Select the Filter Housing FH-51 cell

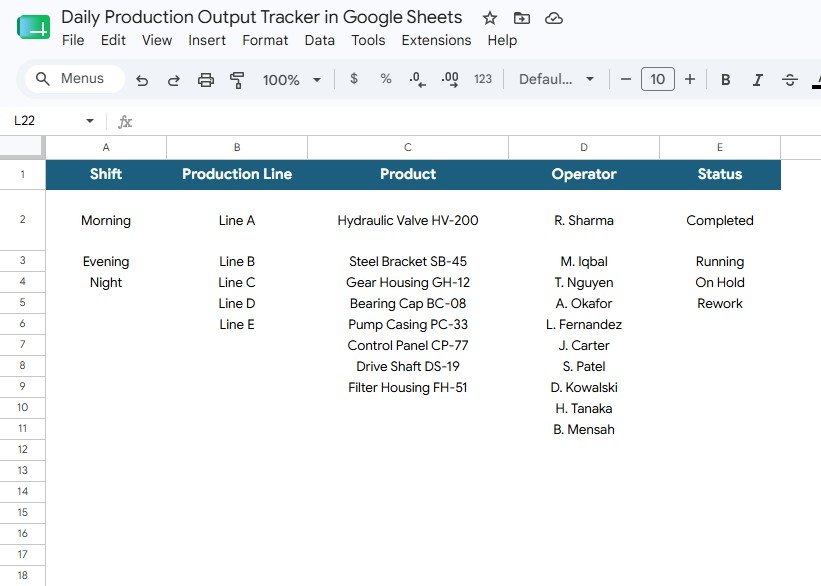click(x=408, y=387)
